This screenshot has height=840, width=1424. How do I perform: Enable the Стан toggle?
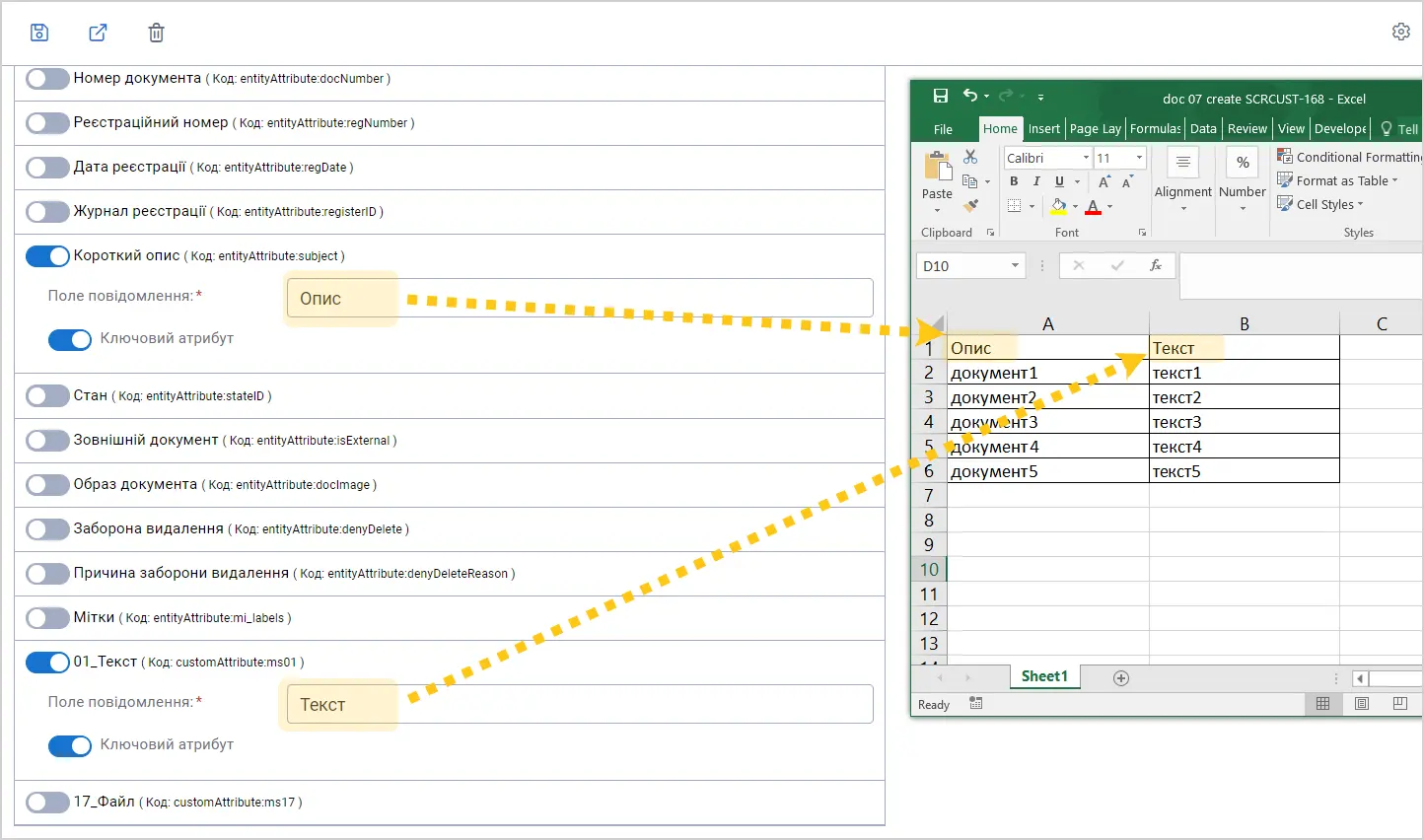coord(47,396)
